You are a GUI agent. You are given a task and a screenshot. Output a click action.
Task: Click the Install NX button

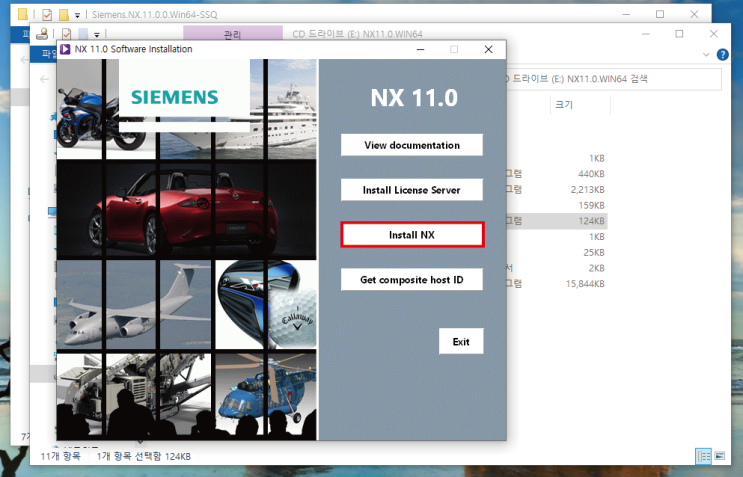click(412, 235)
